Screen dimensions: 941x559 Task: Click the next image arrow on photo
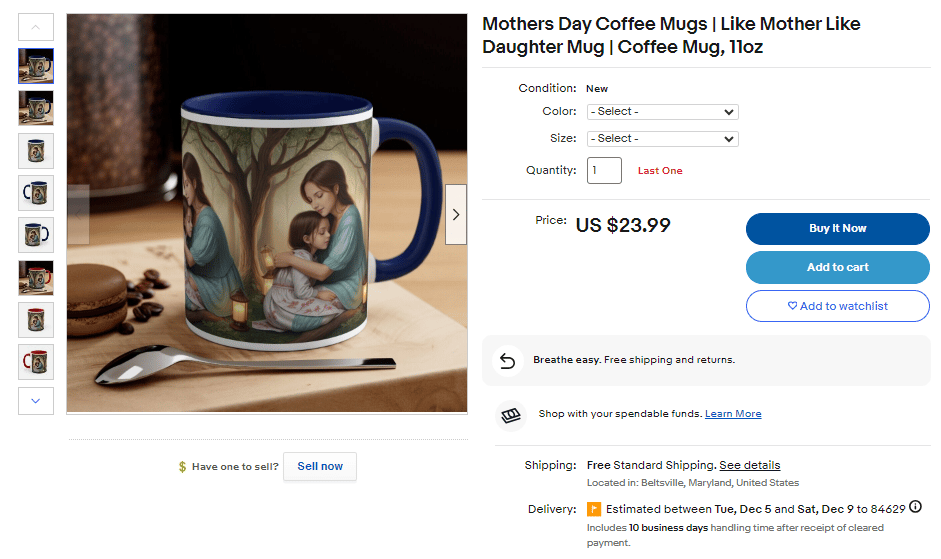pyautogui.click(x=456, y=214)
